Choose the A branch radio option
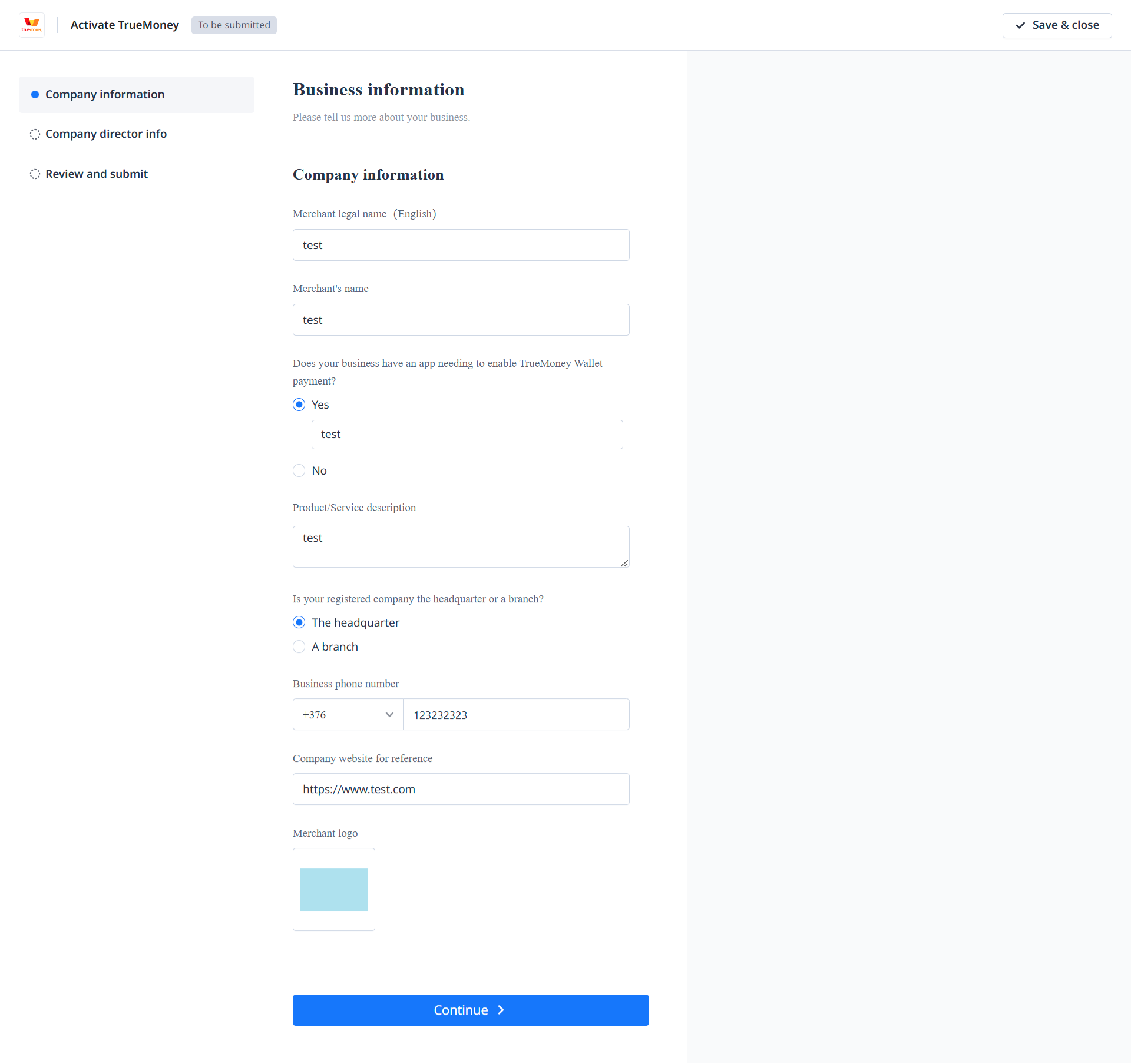Image resolution: width=1131 pixels, height=1064 pixels. tap(299, 647)
